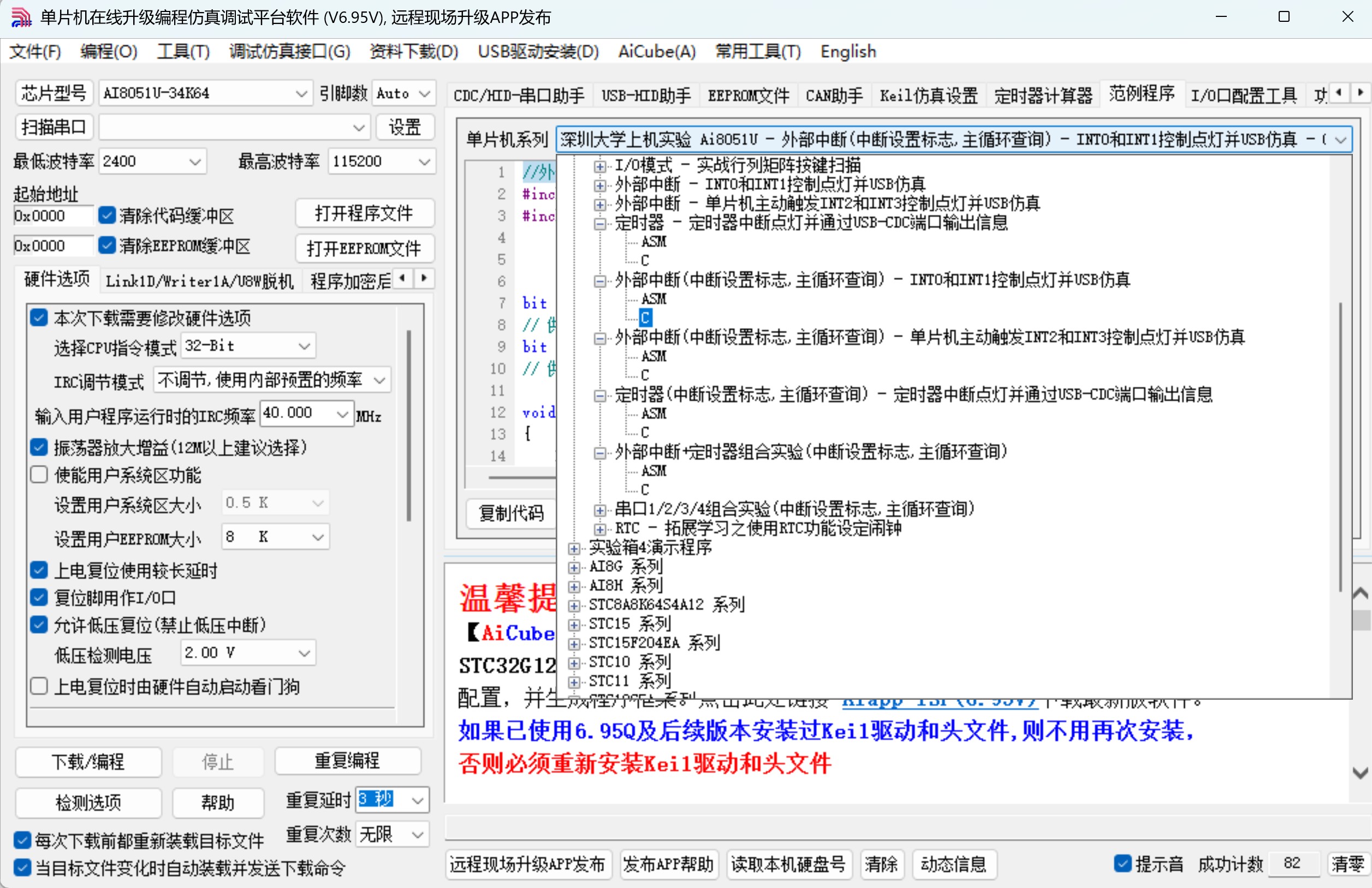Click 清零 counter reset button
1372x888 pixels.
pos(1348,864)
